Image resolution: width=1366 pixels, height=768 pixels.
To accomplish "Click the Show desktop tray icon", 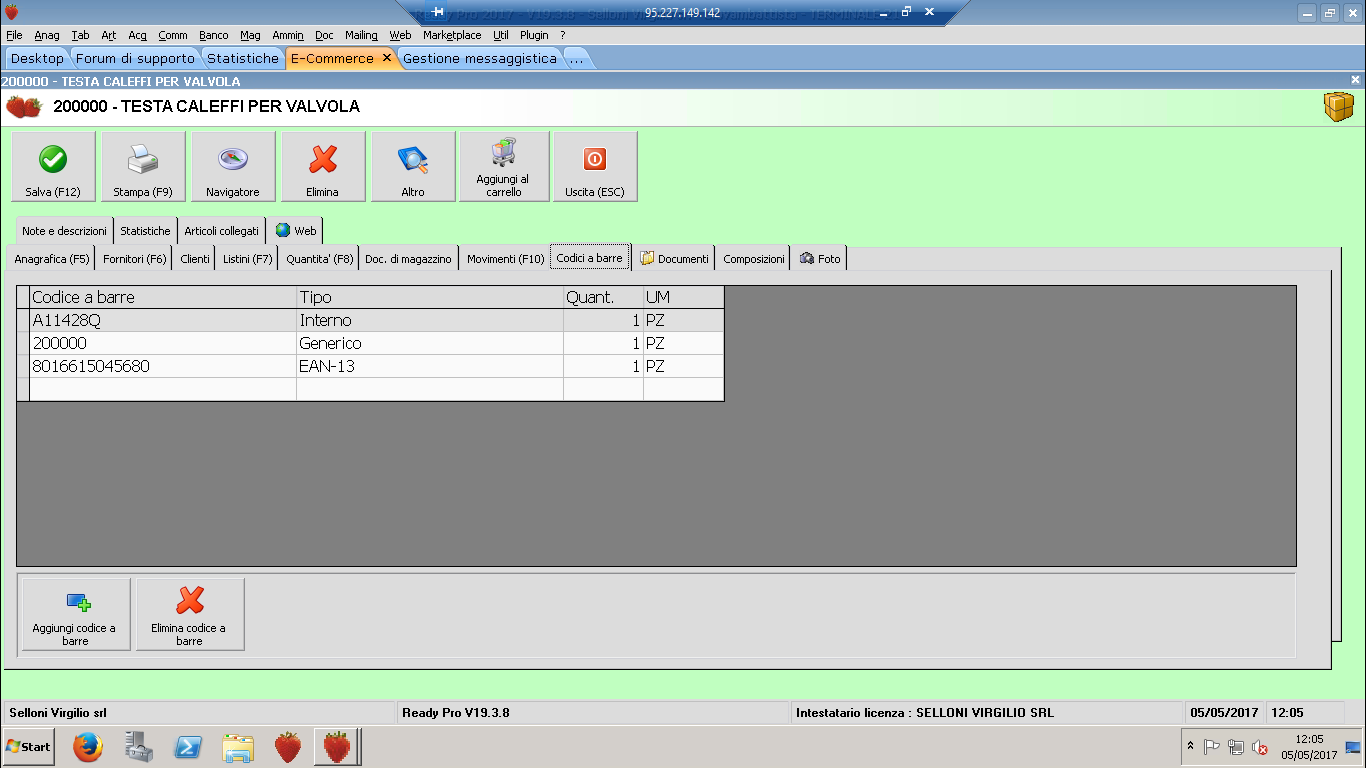I will tap(1353, 747).
